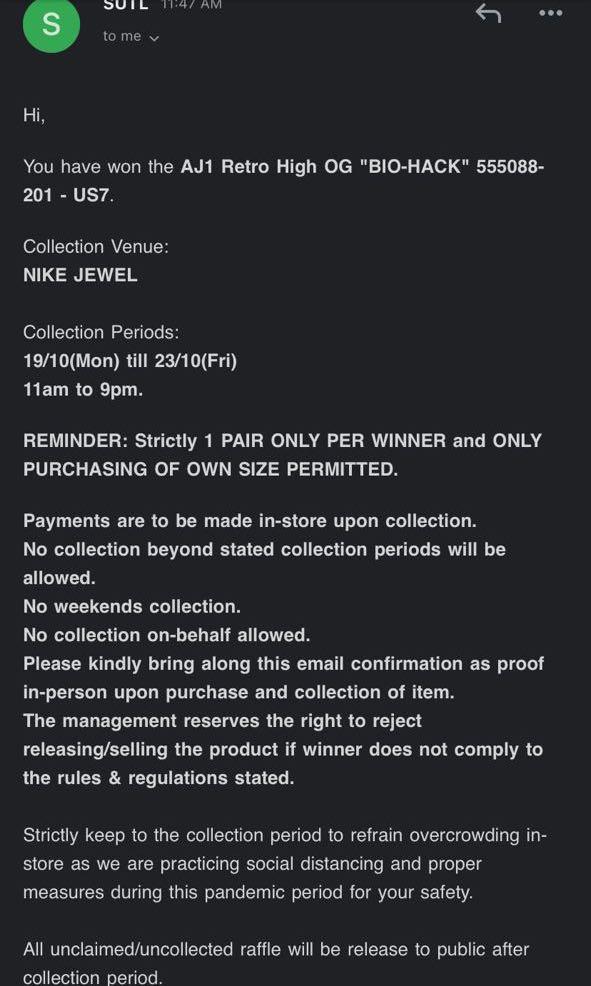Tap the green S sender avatar
This screenshot has height=986, width=591.
(52, 25)
